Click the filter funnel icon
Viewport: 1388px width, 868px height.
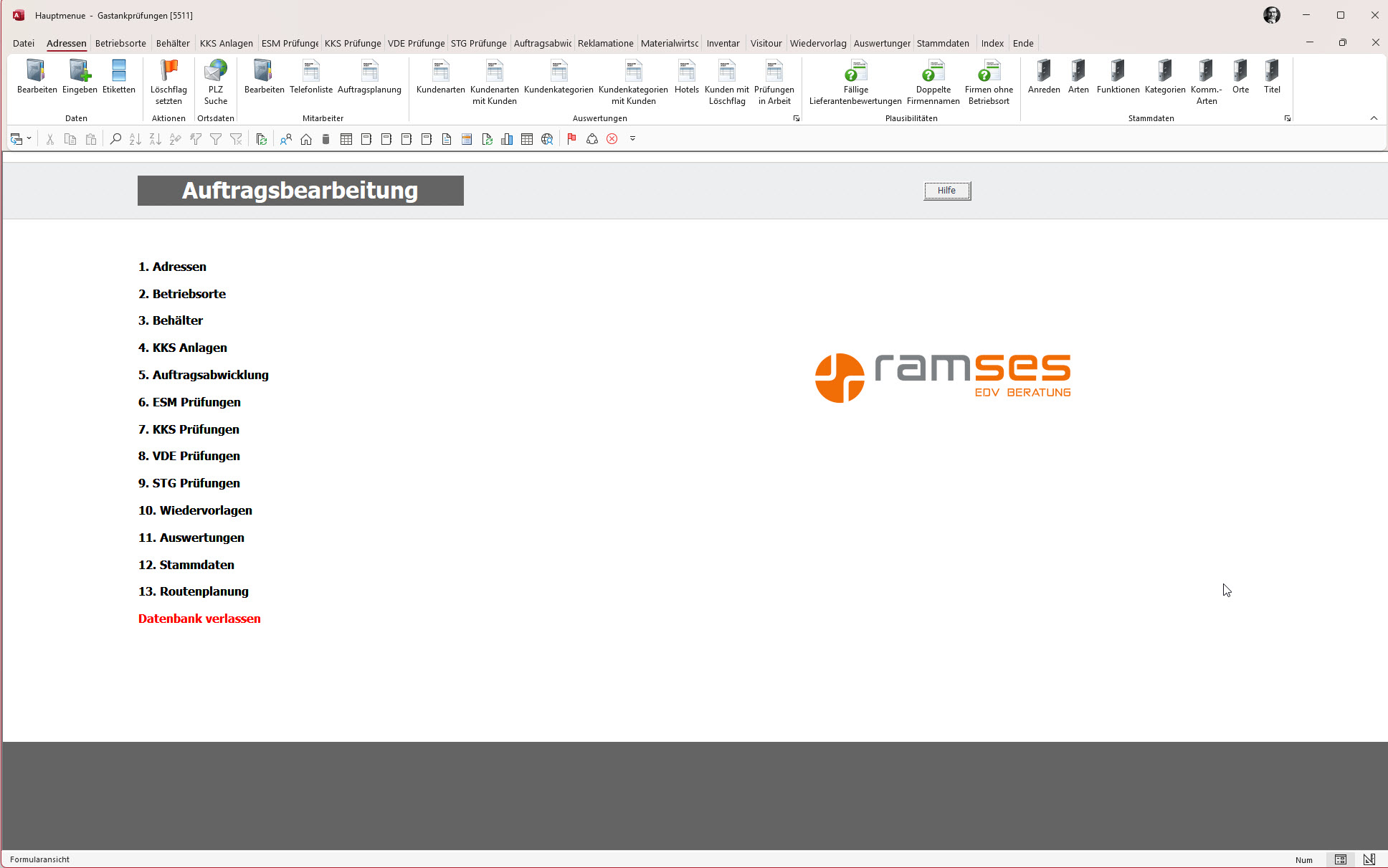point(216,139)
